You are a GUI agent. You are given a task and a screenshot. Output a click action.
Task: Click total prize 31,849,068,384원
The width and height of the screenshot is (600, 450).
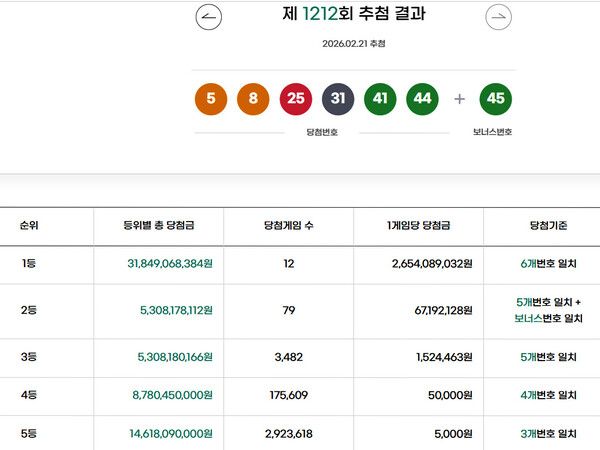coord(170,264)
